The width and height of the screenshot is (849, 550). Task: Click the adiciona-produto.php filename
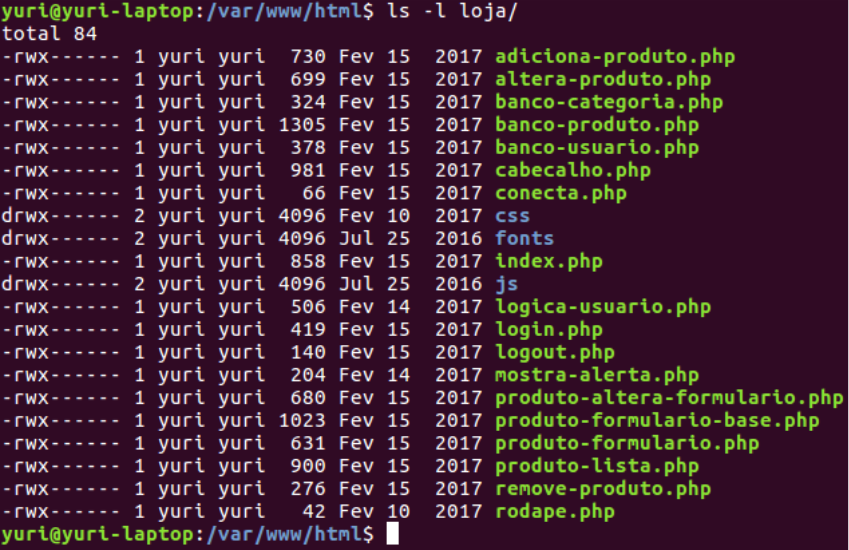pyautogui.click(x=614, y=56)
